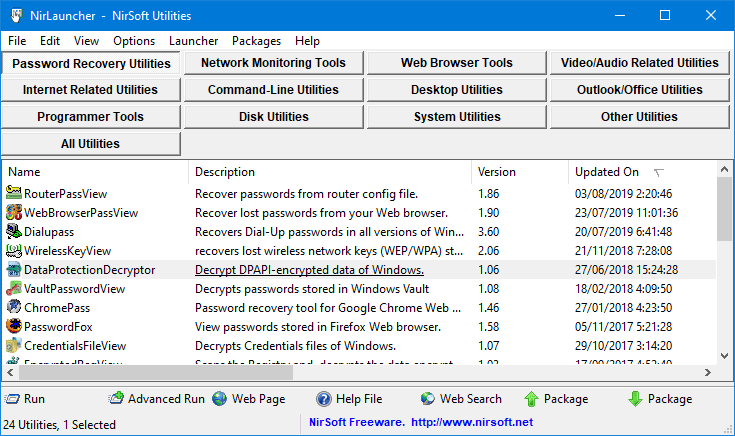The height and width of the screenshot is (436, 735).
Task: Open the Edit menu
Action: tap(50, 41)
